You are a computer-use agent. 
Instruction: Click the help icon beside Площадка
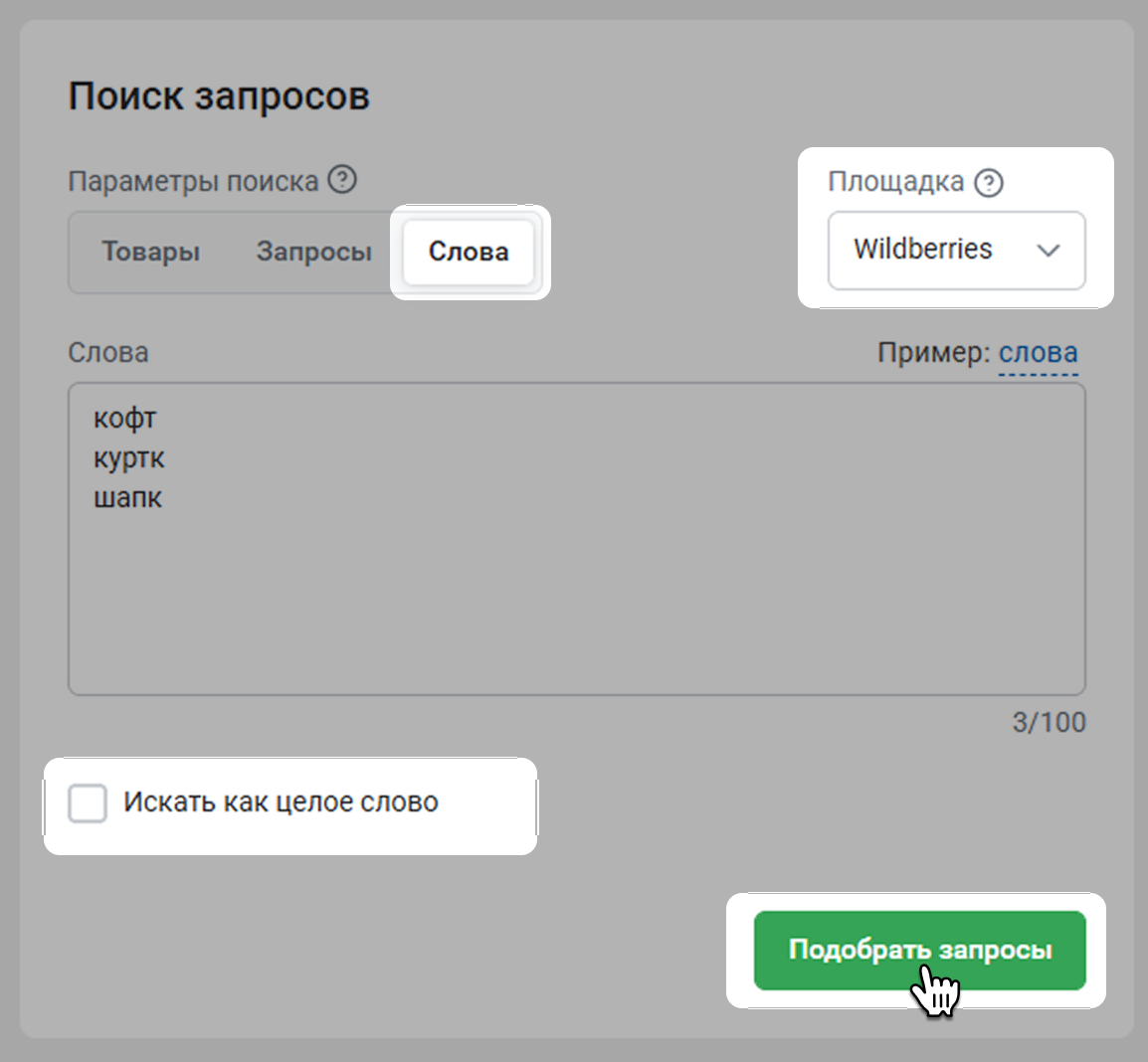point(988,183)
